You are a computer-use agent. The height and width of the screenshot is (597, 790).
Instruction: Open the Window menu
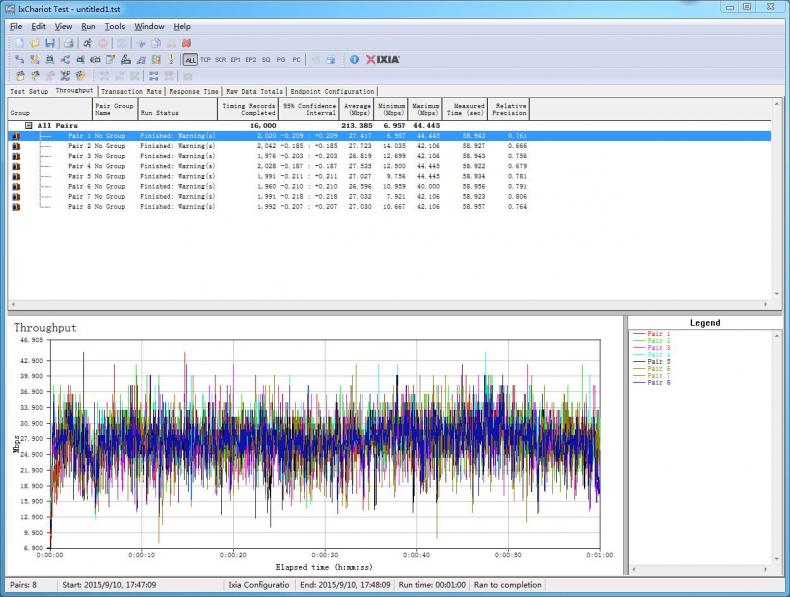point(149,27)
